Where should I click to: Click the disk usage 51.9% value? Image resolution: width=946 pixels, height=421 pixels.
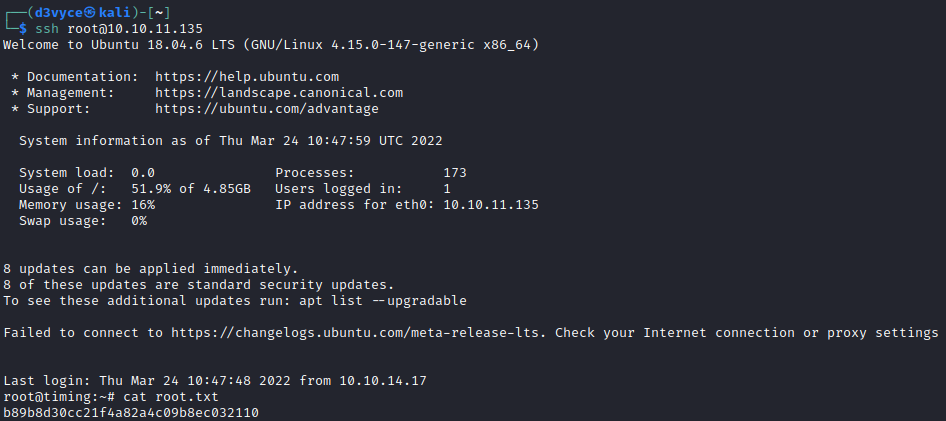(151, 189)
